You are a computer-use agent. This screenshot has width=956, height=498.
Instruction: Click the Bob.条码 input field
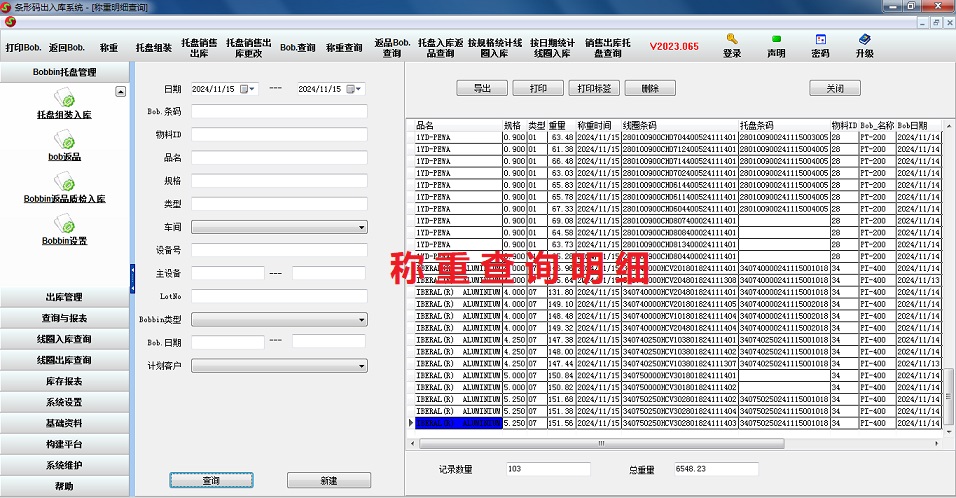(x=278, y=112)
